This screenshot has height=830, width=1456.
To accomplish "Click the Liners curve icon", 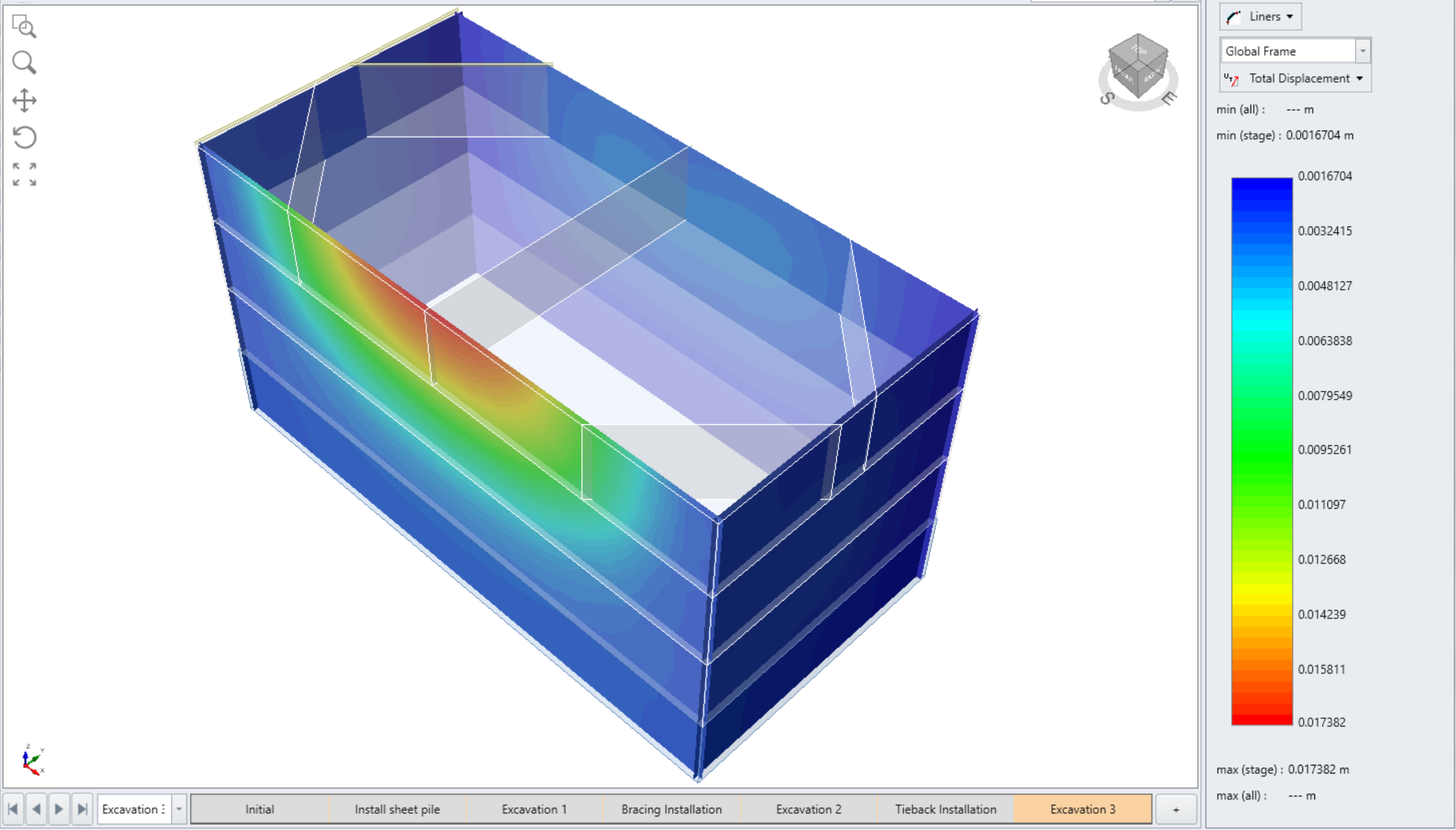I will coord(1233,17).
